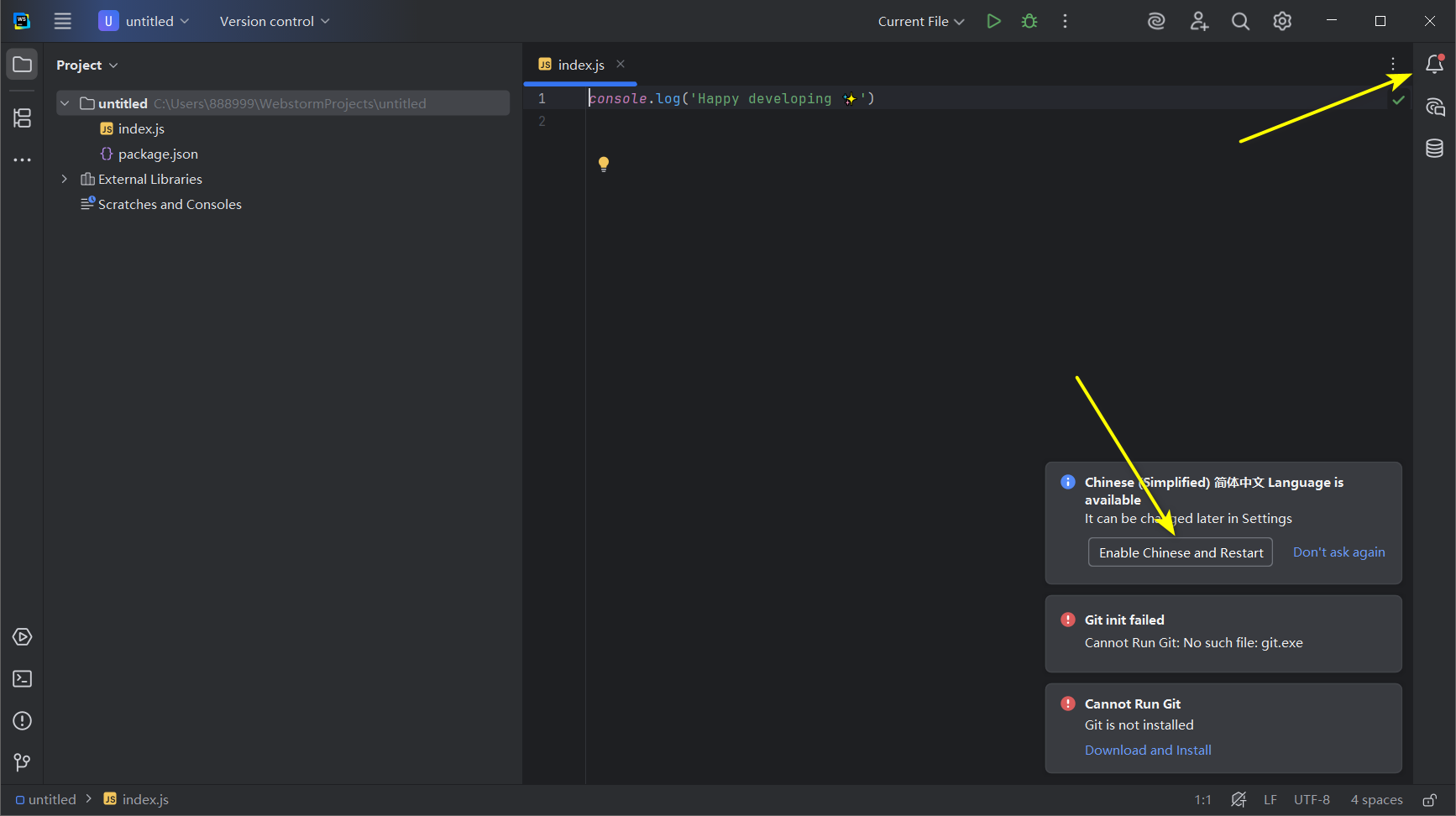Open the Project tool window folder icon
Image resolution: width=1456 pixels, height=816 pixels.
point(23,65)
